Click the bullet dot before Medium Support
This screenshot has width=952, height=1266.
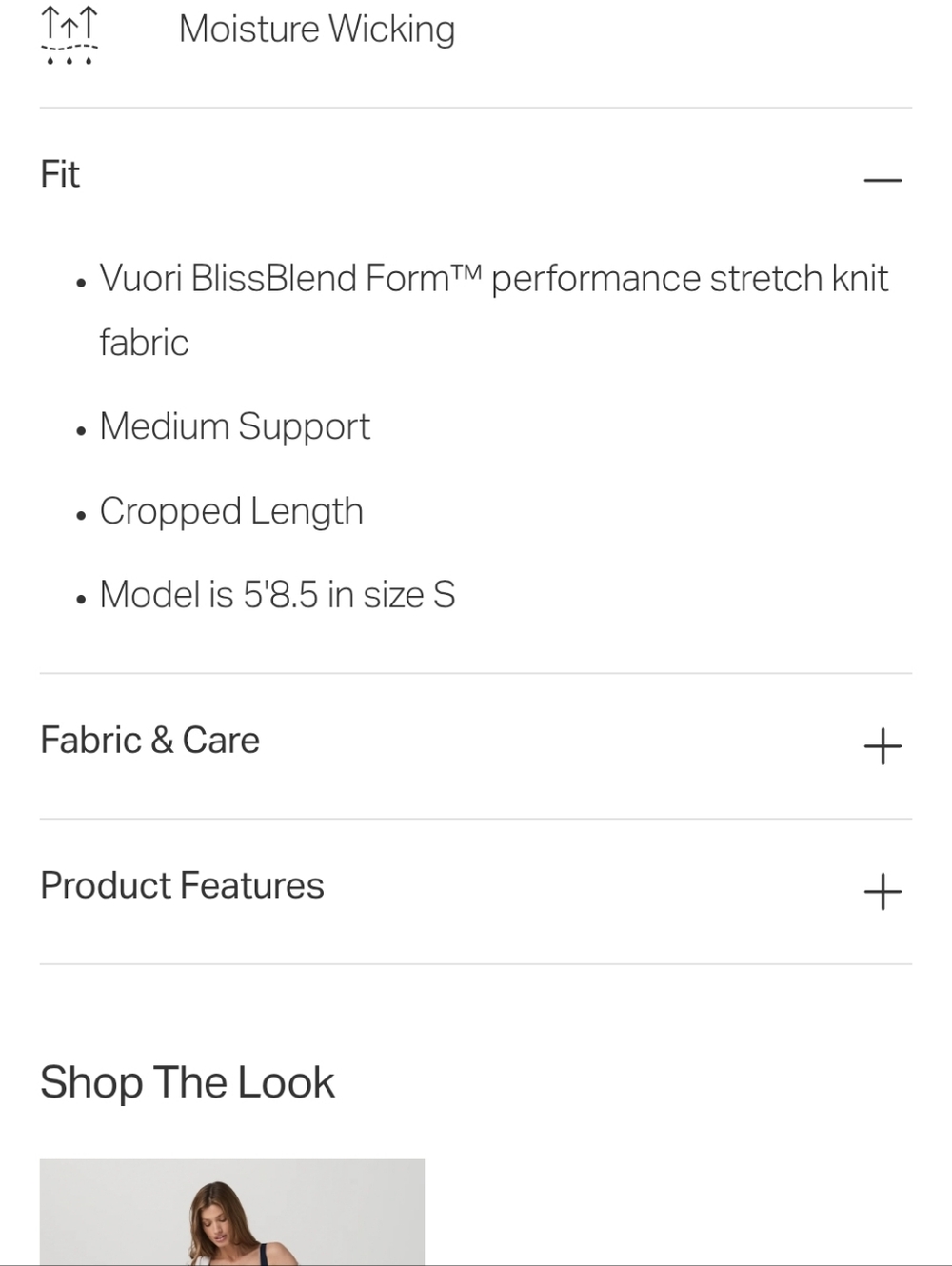coord(81,431)
